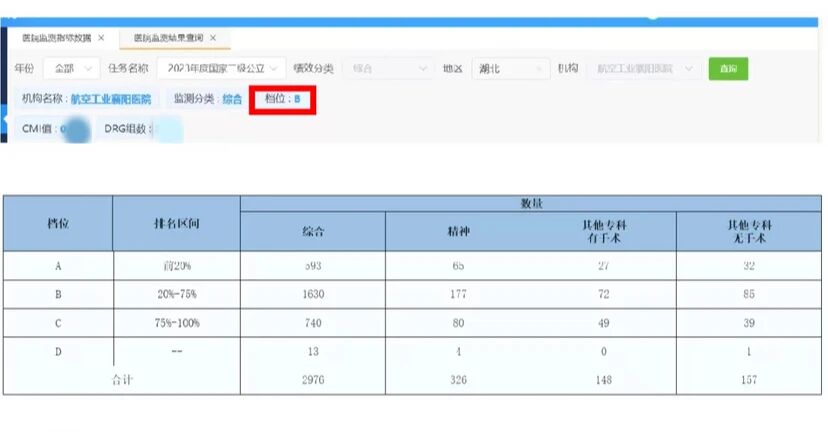Click the 其他专科有手术 column header

coord(603,231)
